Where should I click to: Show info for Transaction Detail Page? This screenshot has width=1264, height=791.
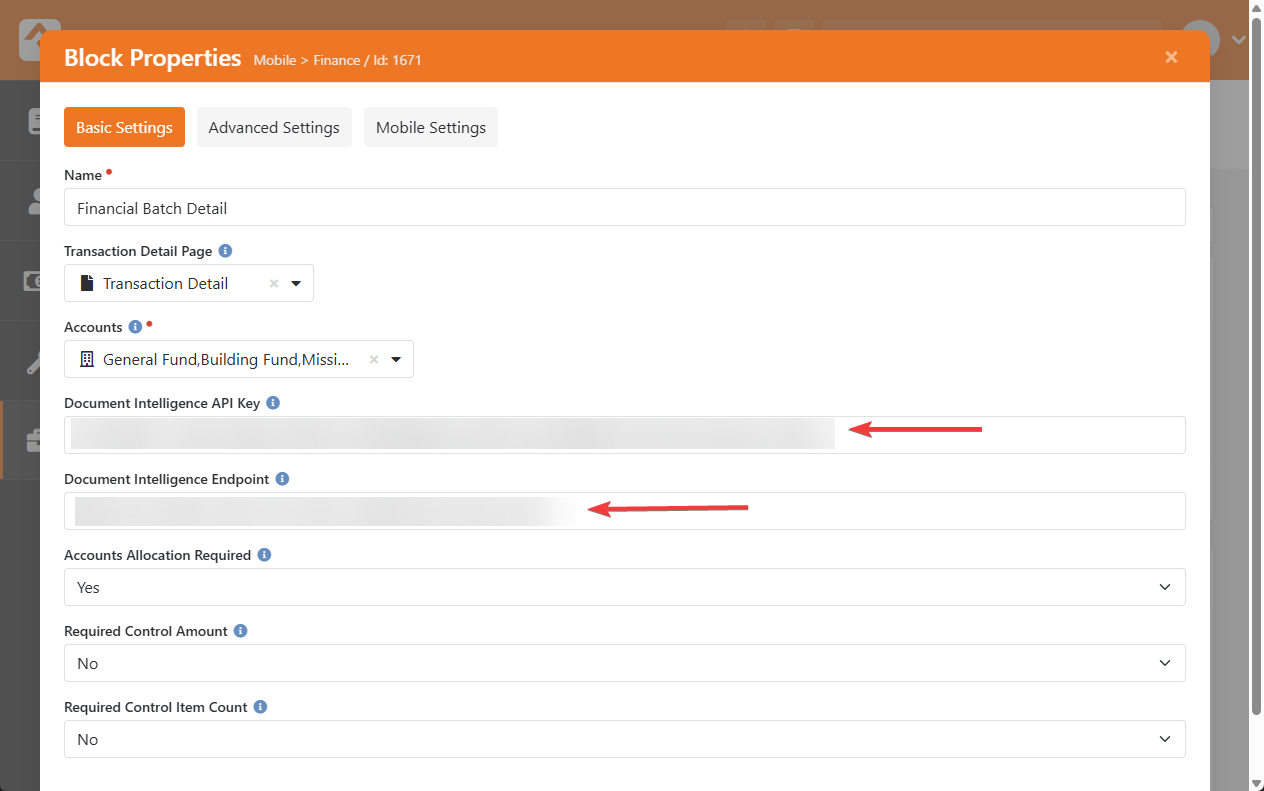[x=225, y=251]
